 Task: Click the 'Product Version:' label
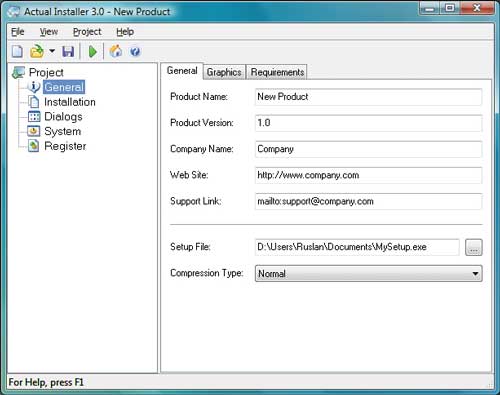(202, 123)
